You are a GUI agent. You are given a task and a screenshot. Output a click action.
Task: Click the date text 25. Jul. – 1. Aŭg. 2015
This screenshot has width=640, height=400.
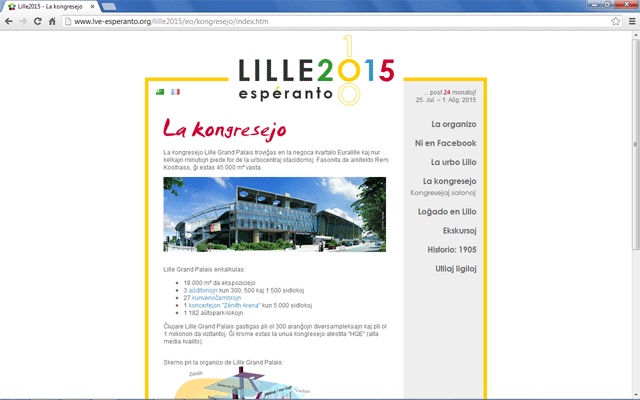446,100
